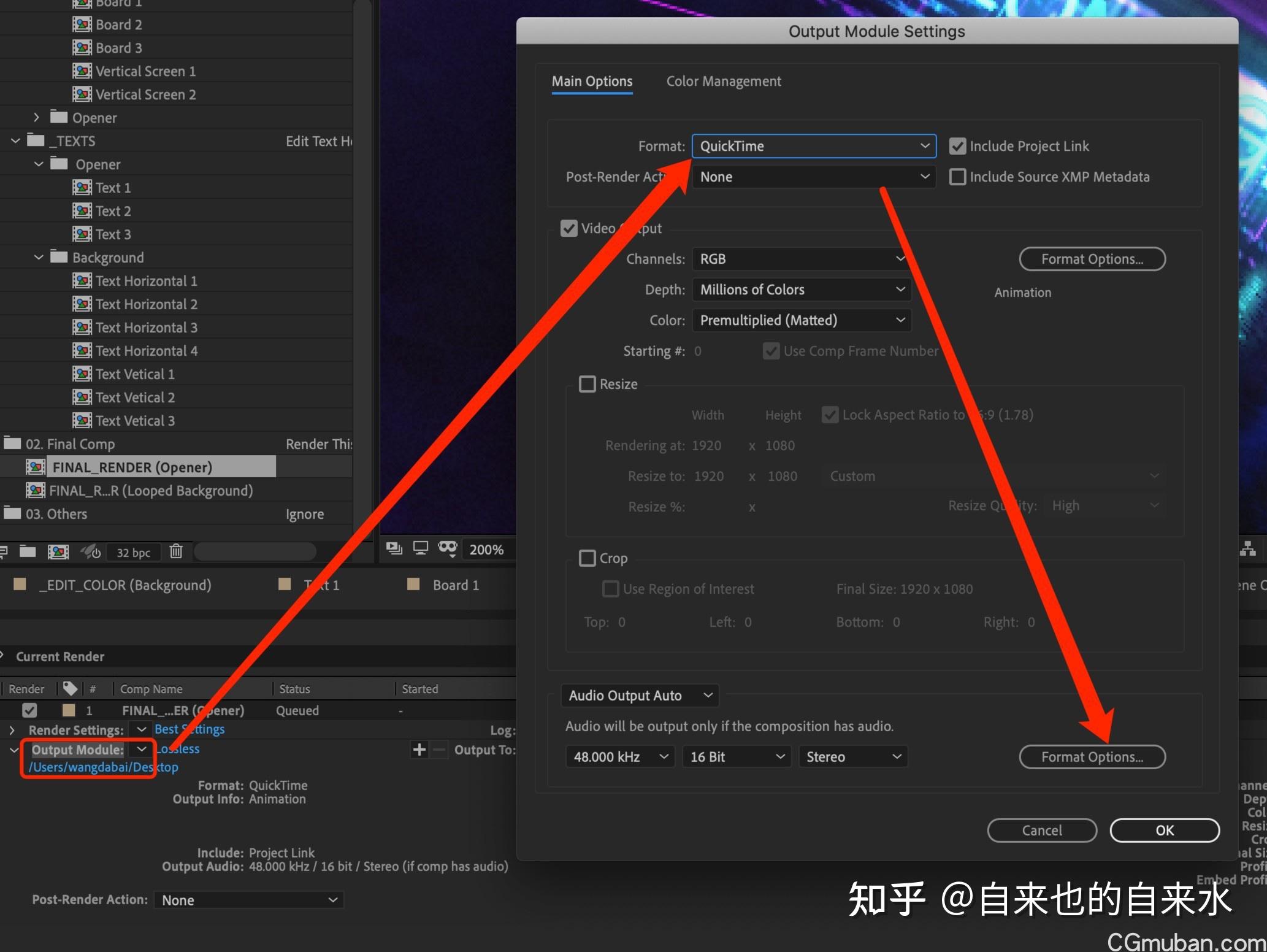The image size is (1267, 952).
Task: Click the label tag column icon
Action: [x=70, y=689]
